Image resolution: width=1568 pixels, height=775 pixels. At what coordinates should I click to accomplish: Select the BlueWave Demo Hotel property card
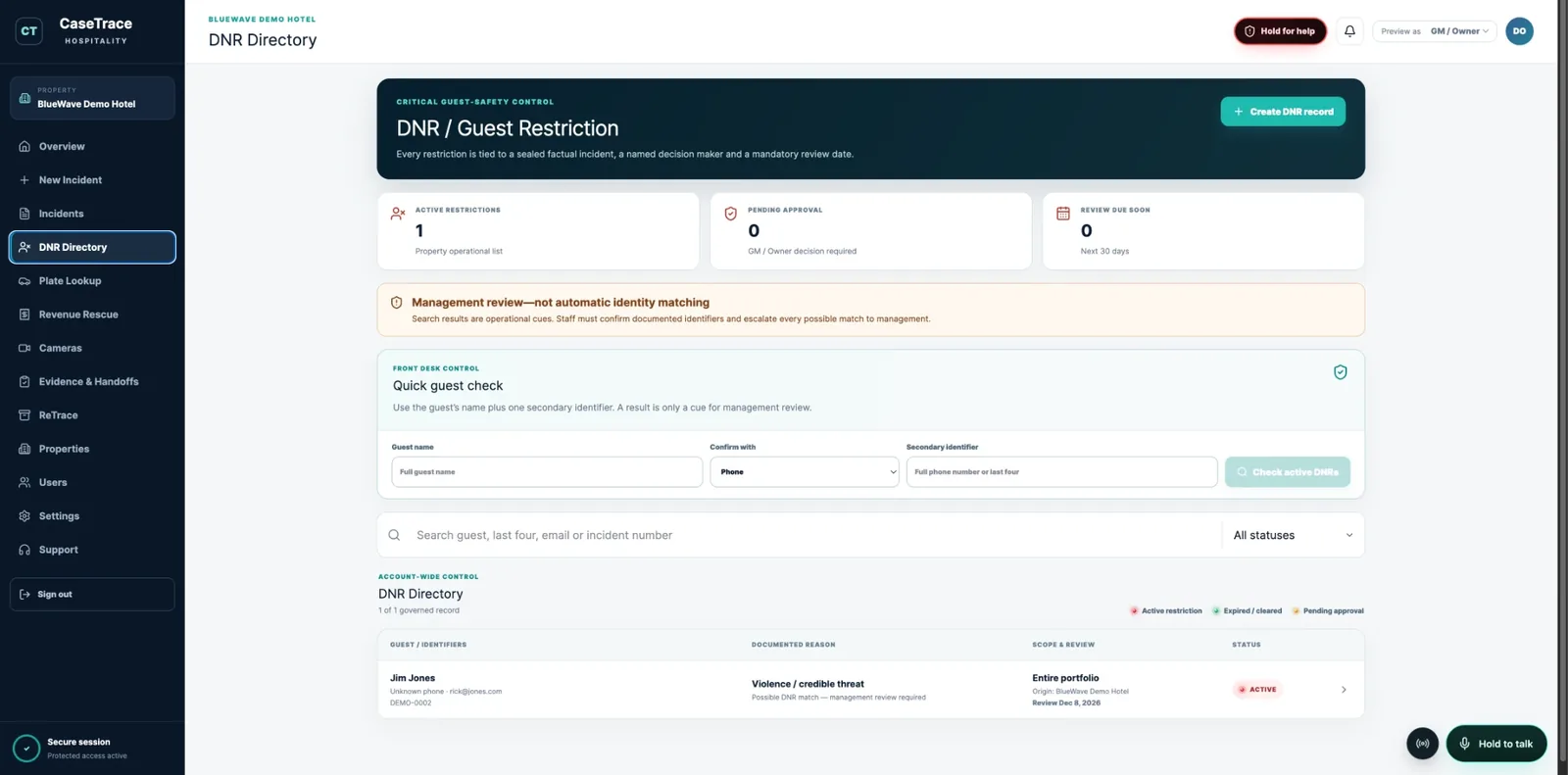coord(92,98)
